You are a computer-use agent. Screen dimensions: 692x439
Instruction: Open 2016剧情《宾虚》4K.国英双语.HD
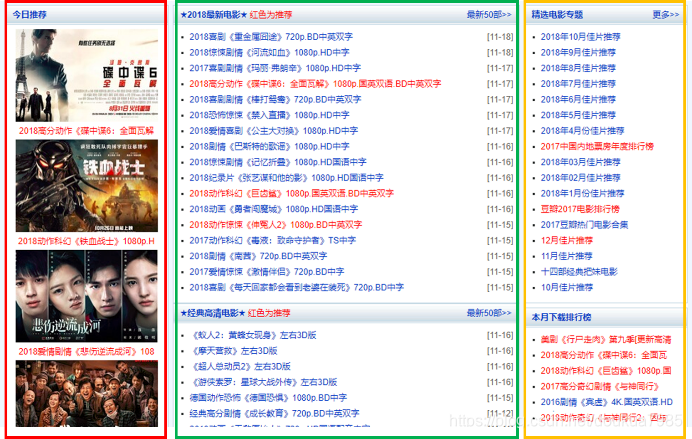[607, 402]
